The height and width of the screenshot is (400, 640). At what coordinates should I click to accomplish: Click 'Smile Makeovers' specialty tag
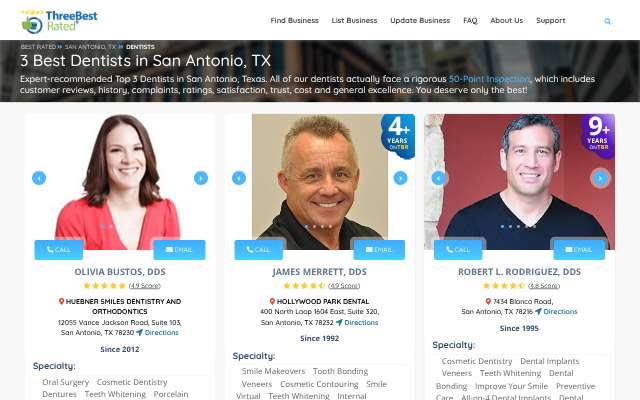(273, 371)
